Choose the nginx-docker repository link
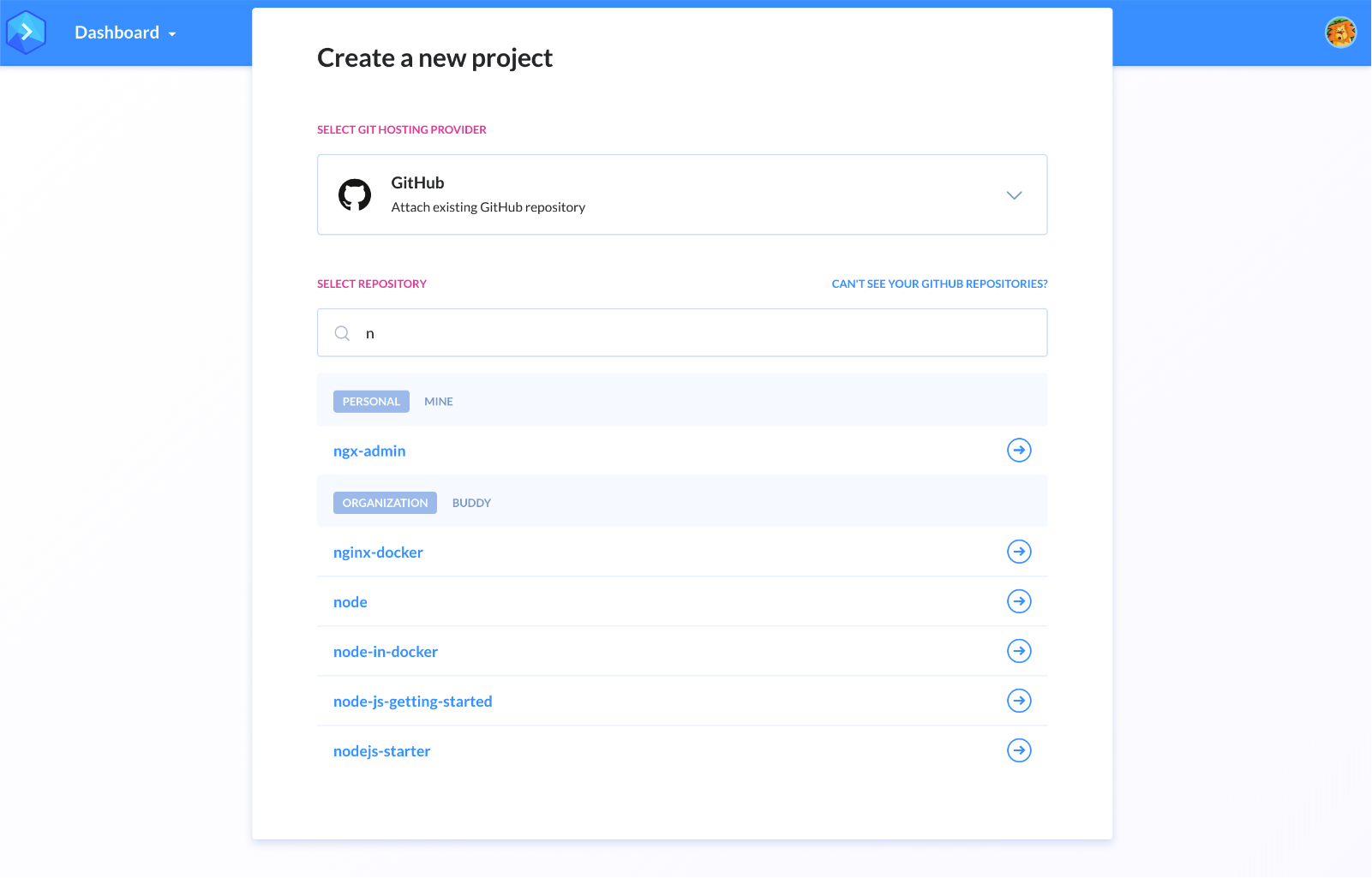 point(378,552)
